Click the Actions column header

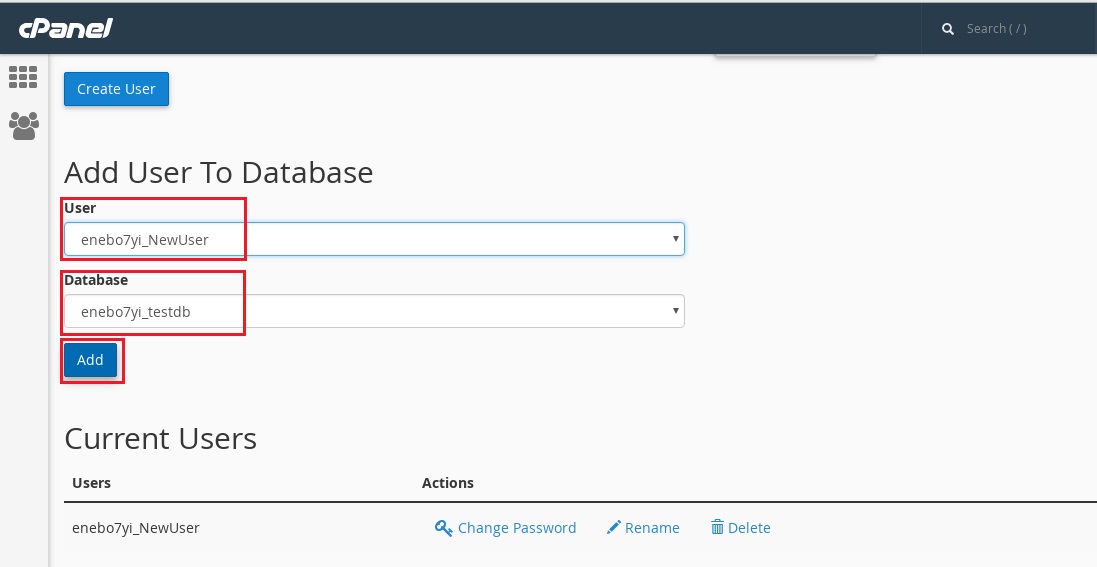(x=448, y=483)
